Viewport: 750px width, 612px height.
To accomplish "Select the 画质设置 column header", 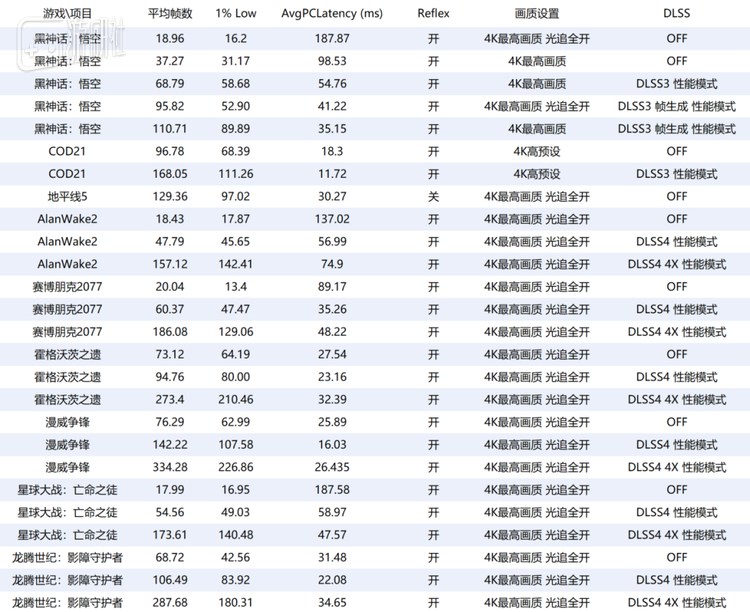I will coord(537,15).
